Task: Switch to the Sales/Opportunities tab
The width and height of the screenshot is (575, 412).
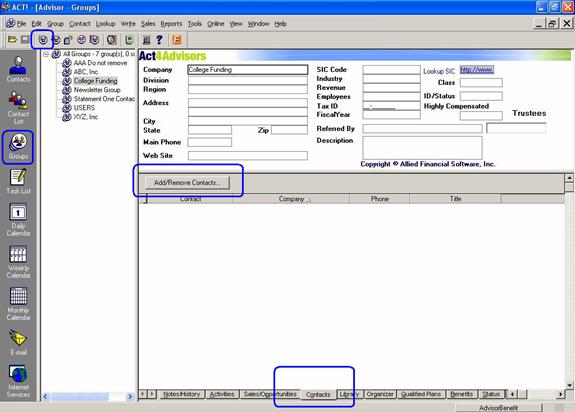Action: pos(270,394)
